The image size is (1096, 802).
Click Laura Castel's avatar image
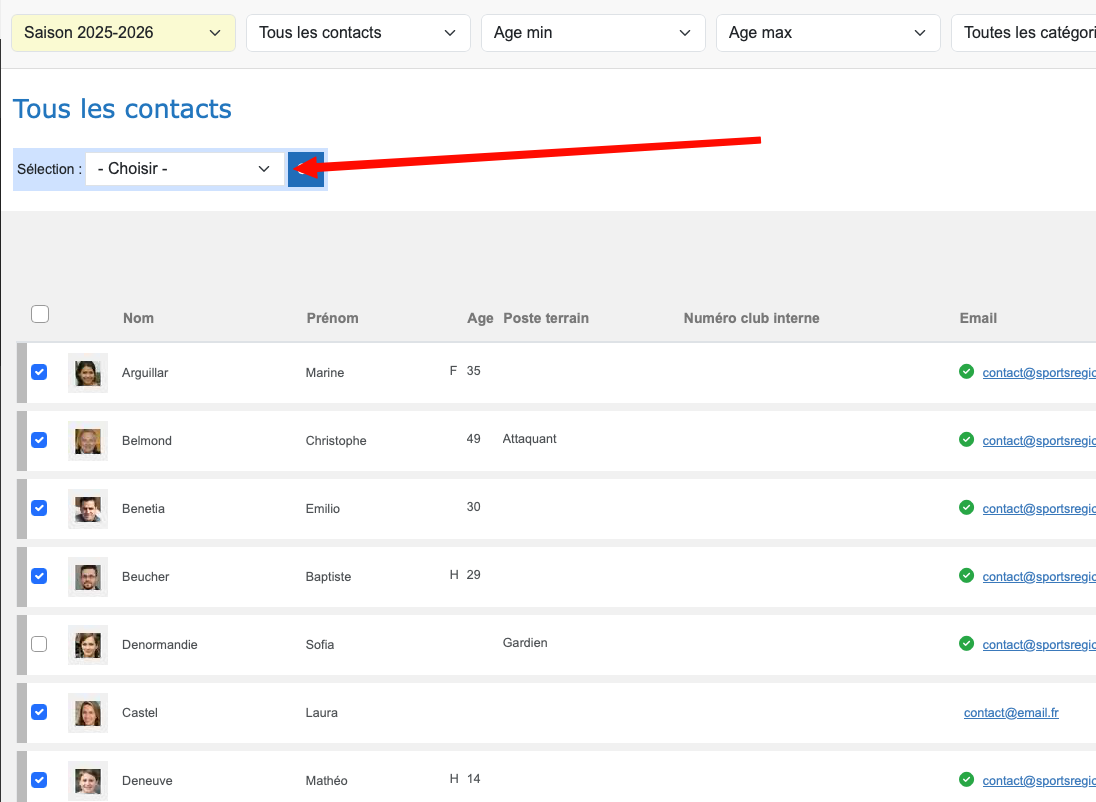(88, 713)
